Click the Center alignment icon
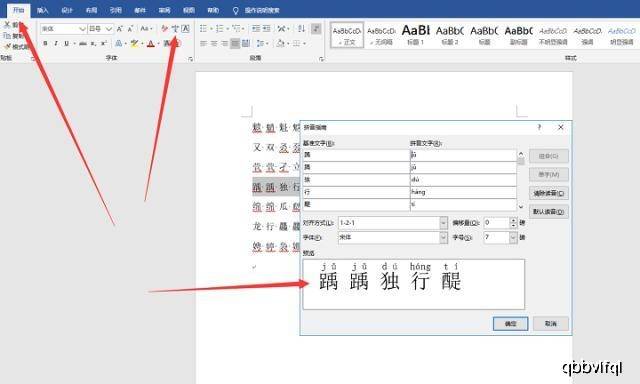The height and width of the screenshot is (384, 640). click(x=214, y=43)
